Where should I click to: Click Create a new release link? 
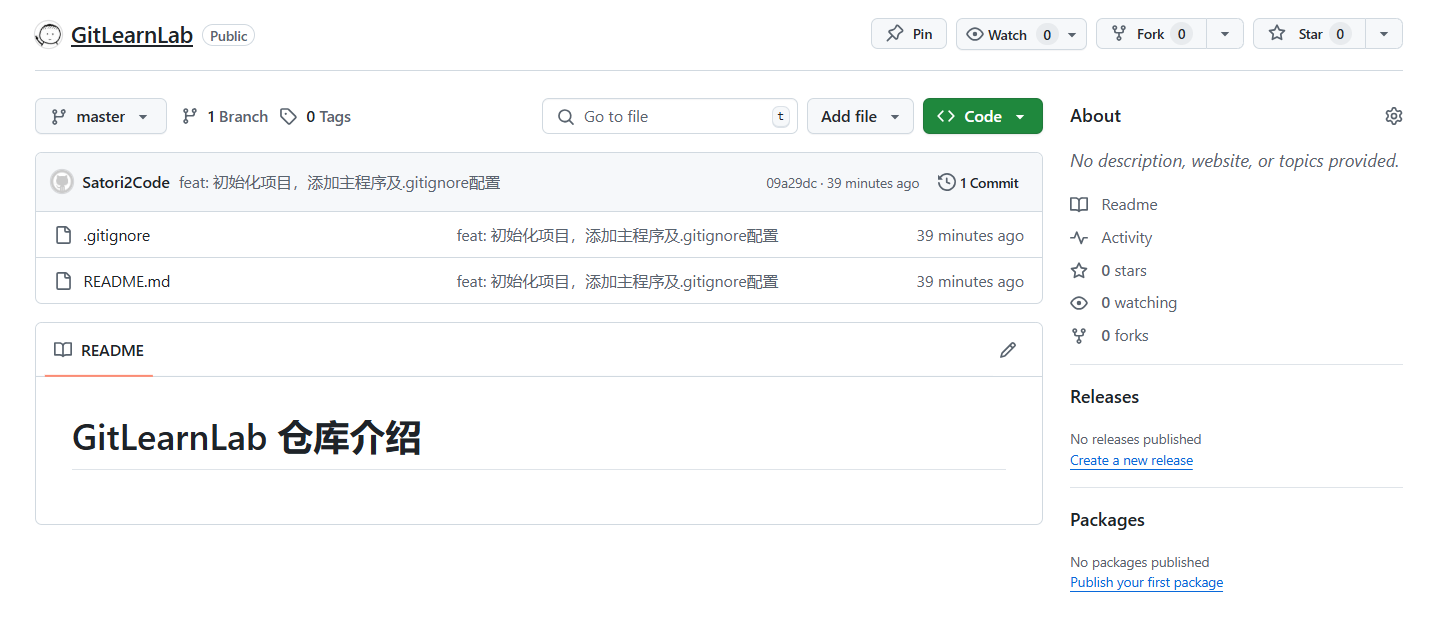pos(1131,460)
